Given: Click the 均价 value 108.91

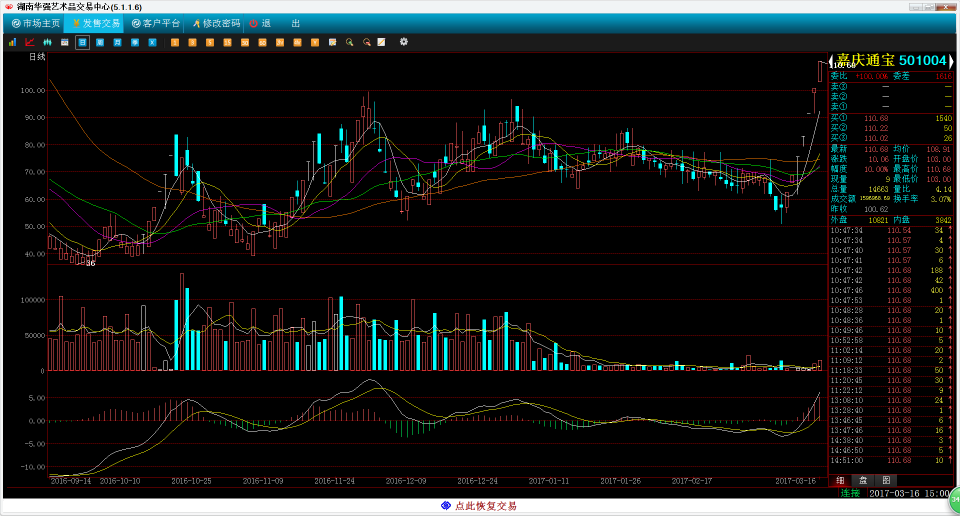Looking at the screenshot, I should [939, 149].
